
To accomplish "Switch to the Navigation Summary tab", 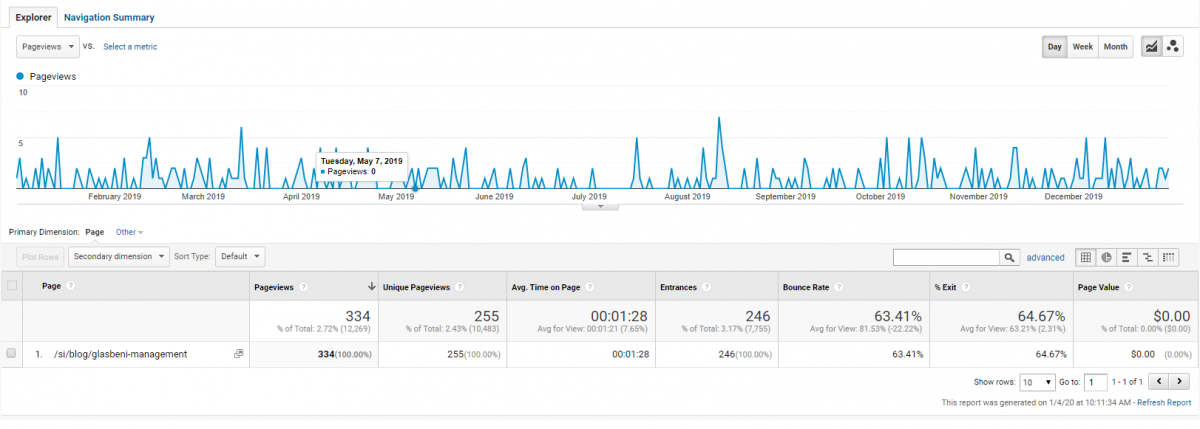I will [x=109, y=18].
